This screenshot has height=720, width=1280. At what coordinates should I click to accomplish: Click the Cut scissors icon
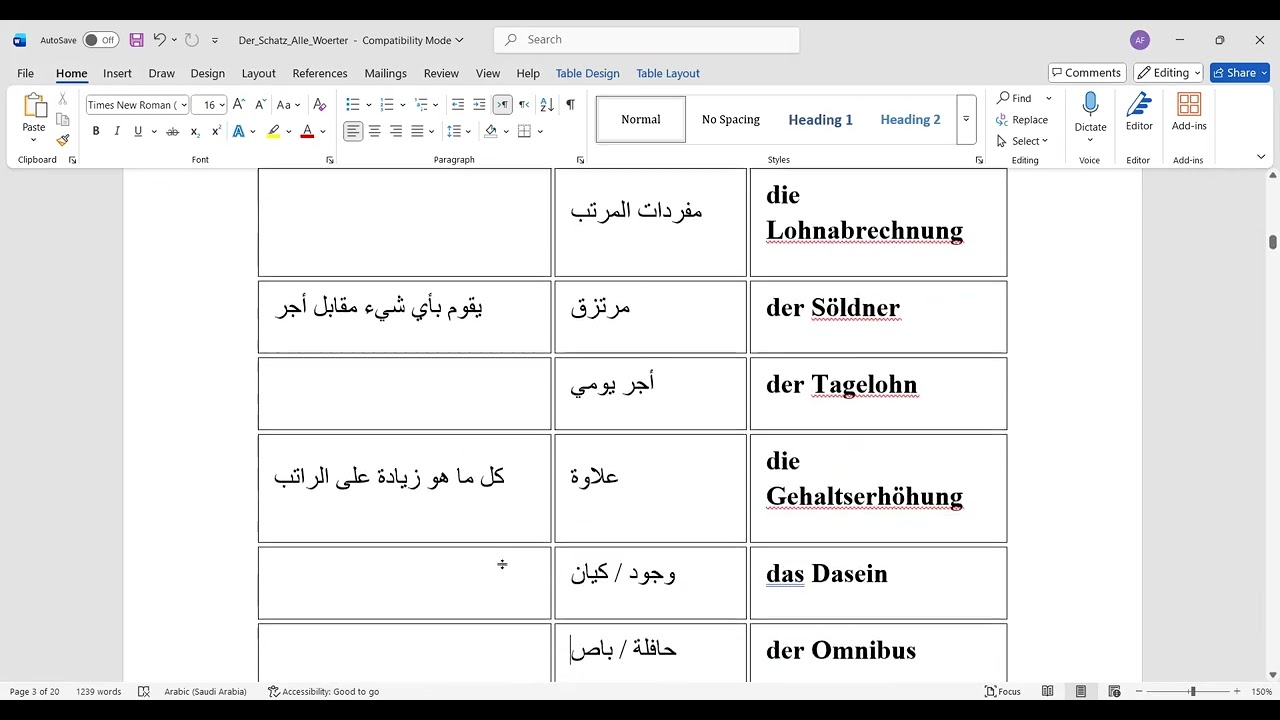[x=63, y=99]
